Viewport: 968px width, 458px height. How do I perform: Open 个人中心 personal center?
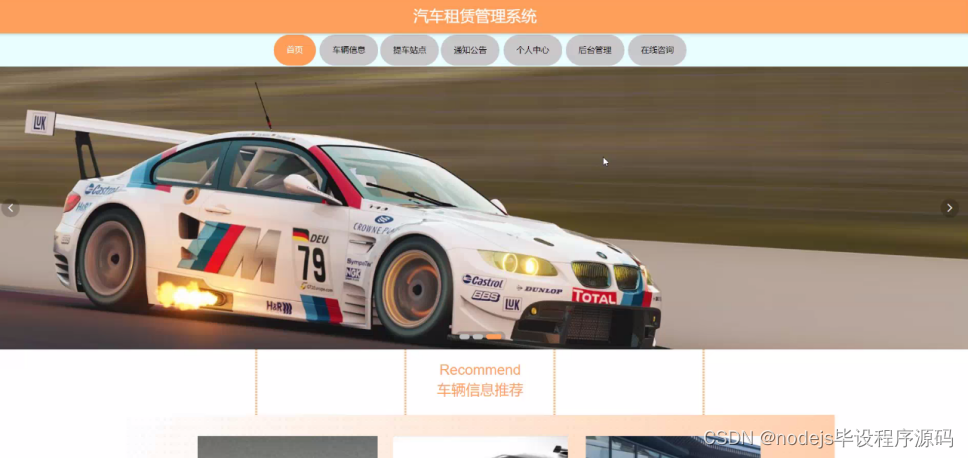[x=533, y=50]
